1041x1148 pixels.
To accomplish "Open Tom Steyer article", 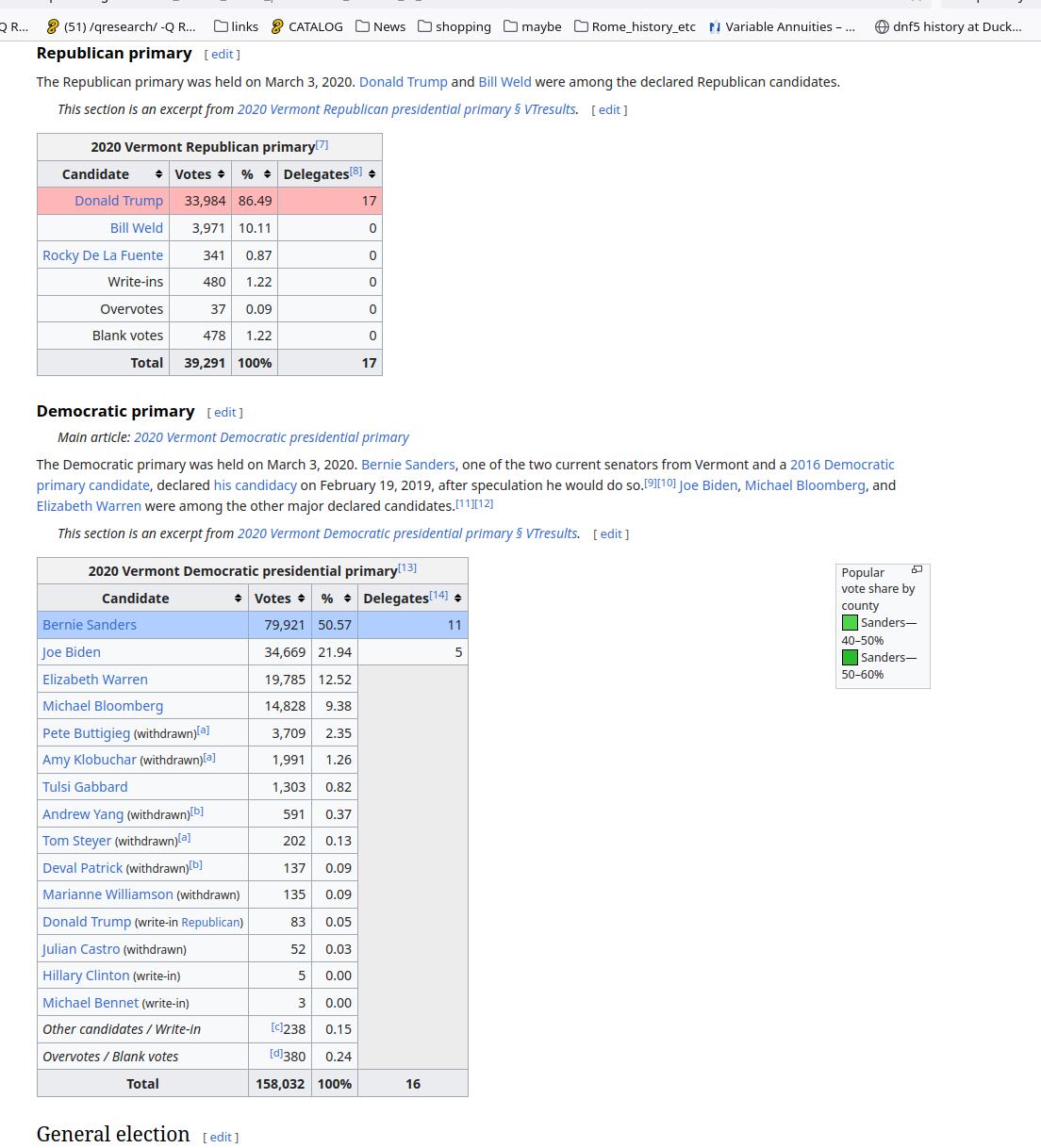I will 76,841.
